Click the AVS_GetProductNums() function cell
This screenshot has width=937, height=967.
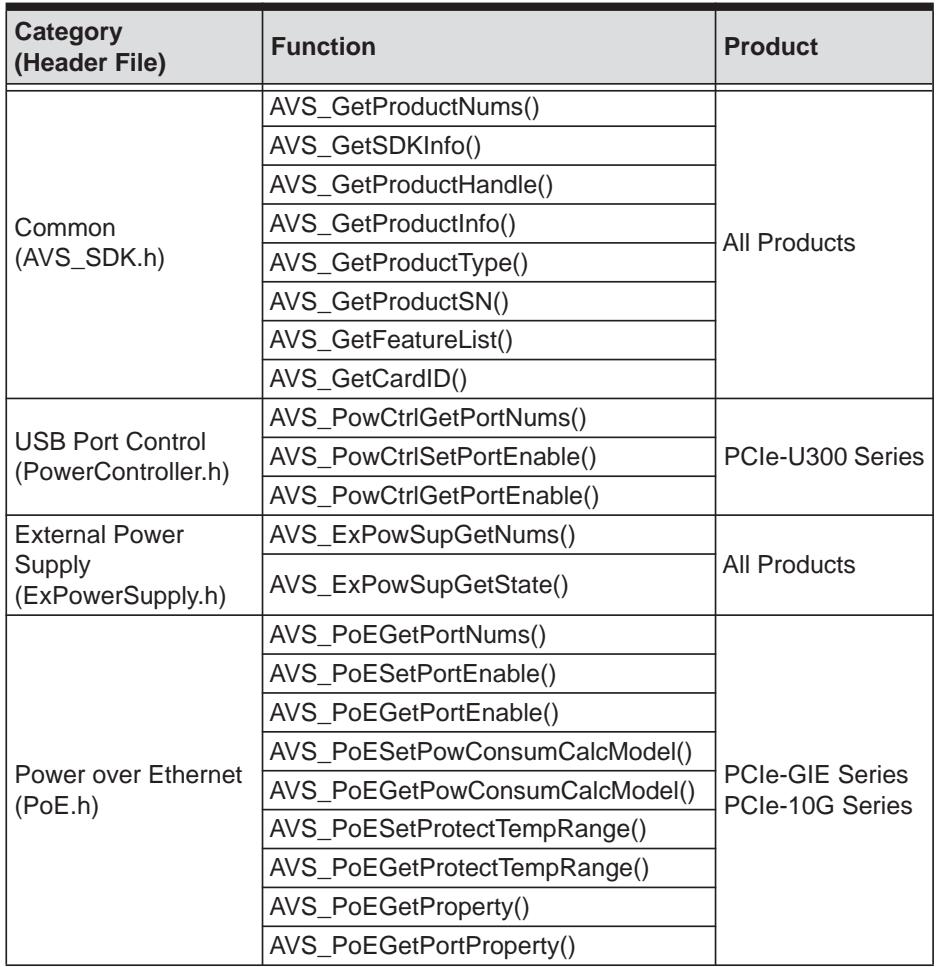click(489, 108)
